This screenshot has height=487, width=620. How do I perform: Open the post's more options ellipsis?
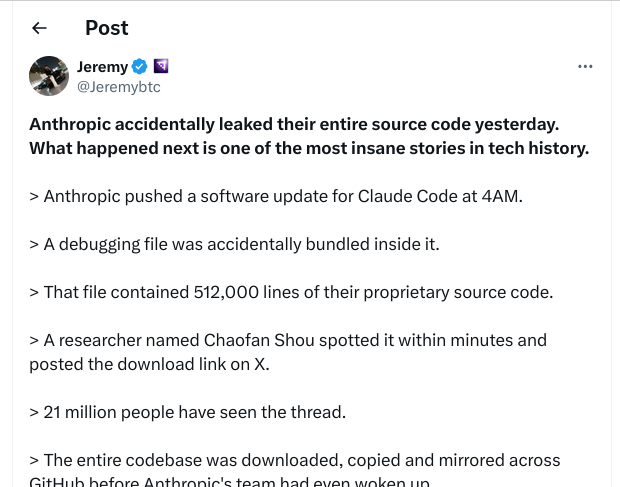(x=586, y=67)
